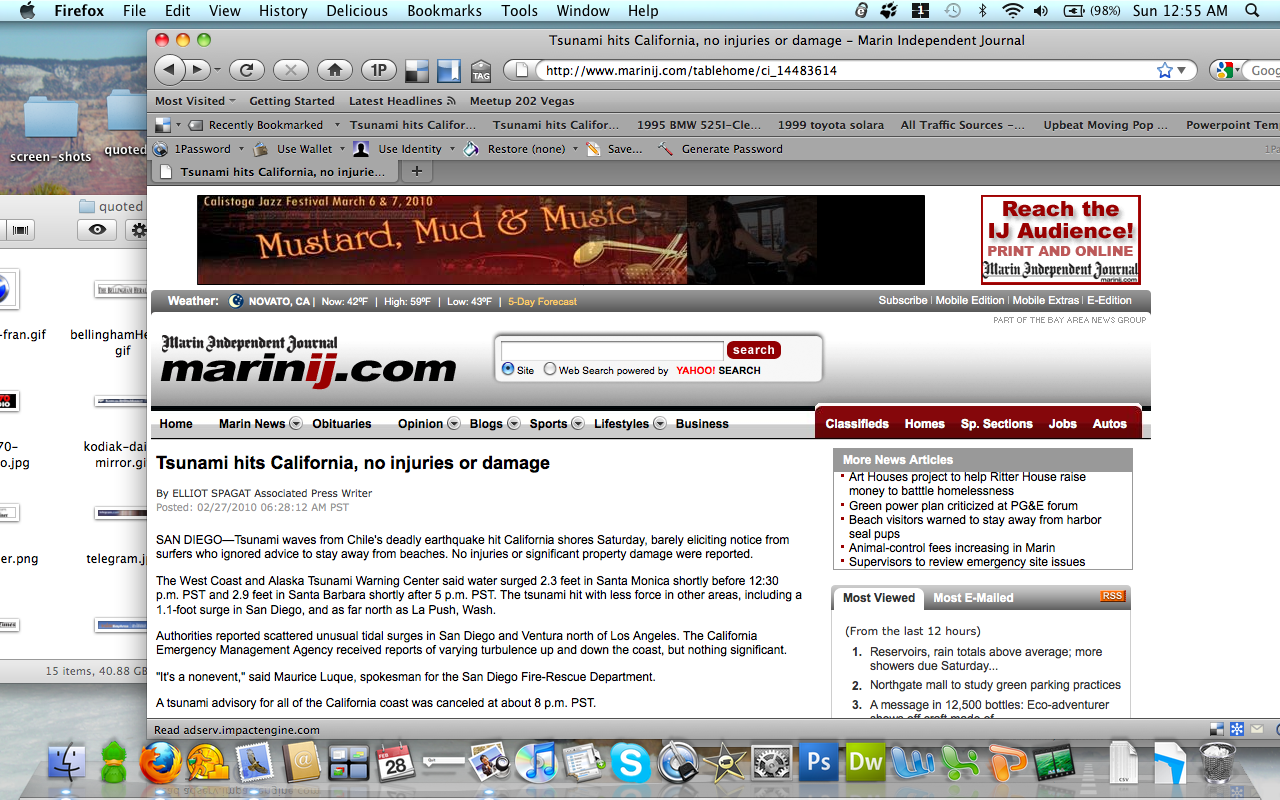
Task: Open the 5-Day Forecast link
Action: click(542, 301)
